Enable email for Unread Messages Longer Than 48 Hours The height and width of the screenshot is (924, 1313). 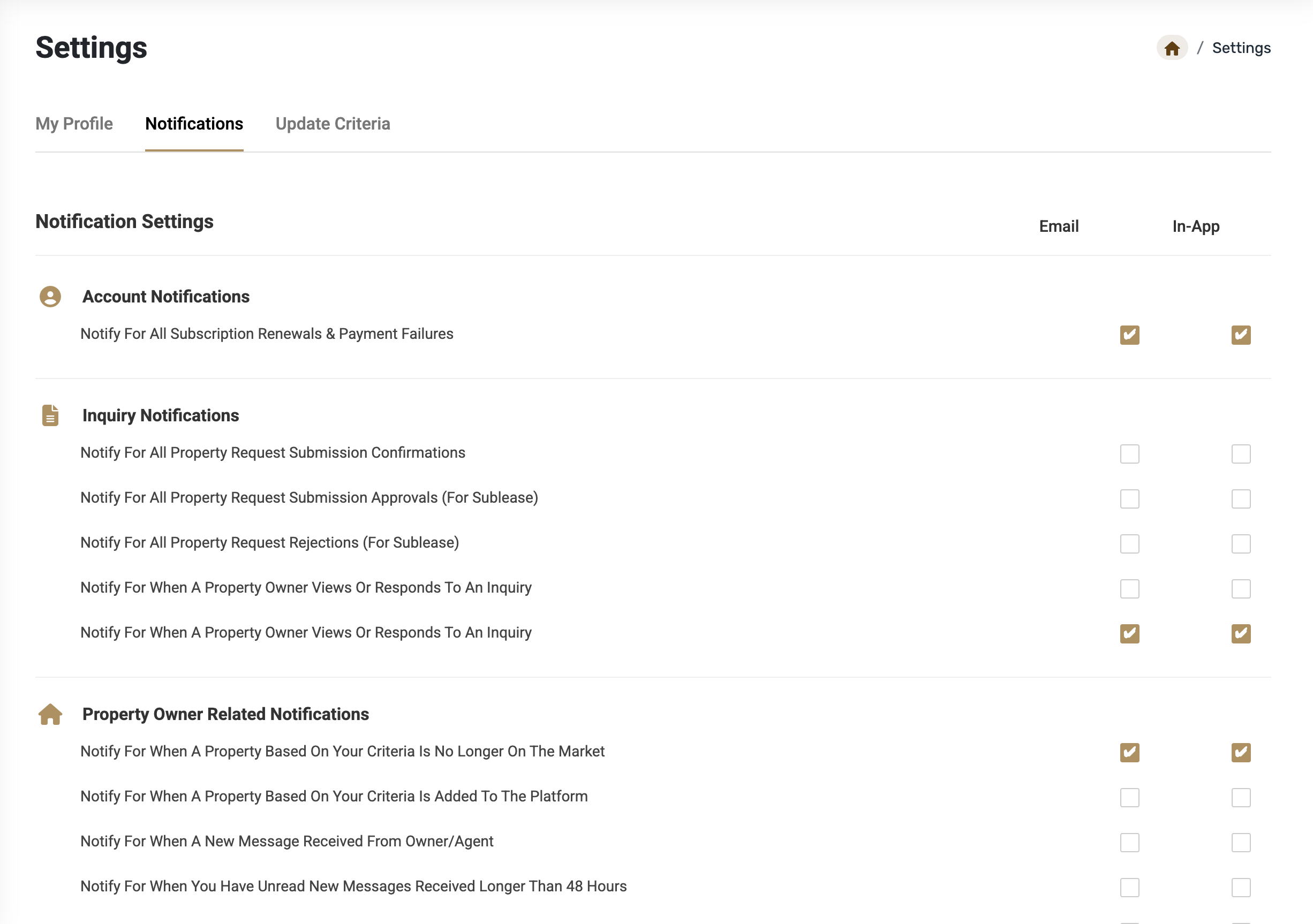pyautogui.click(x=1129, y=888)
